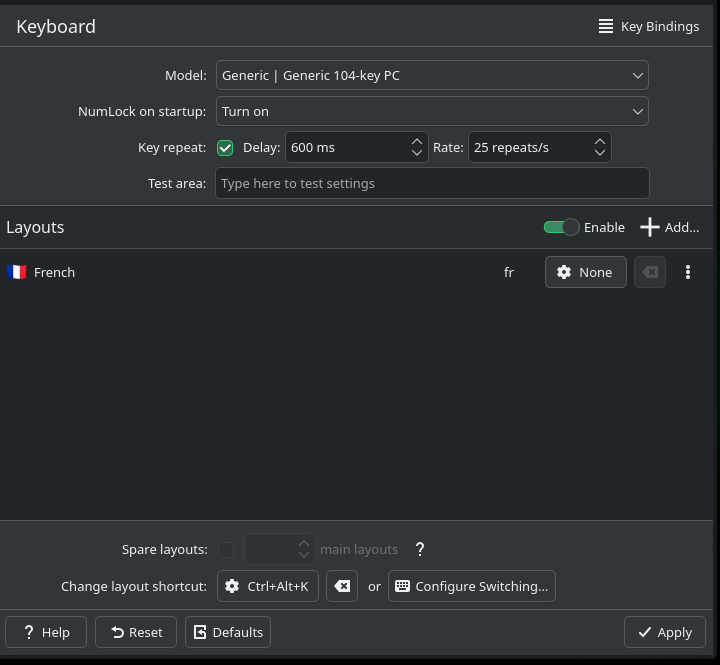720x665 pixels.
Task: Expand the keyboard Model dropdown
Action: coord(432,75)
